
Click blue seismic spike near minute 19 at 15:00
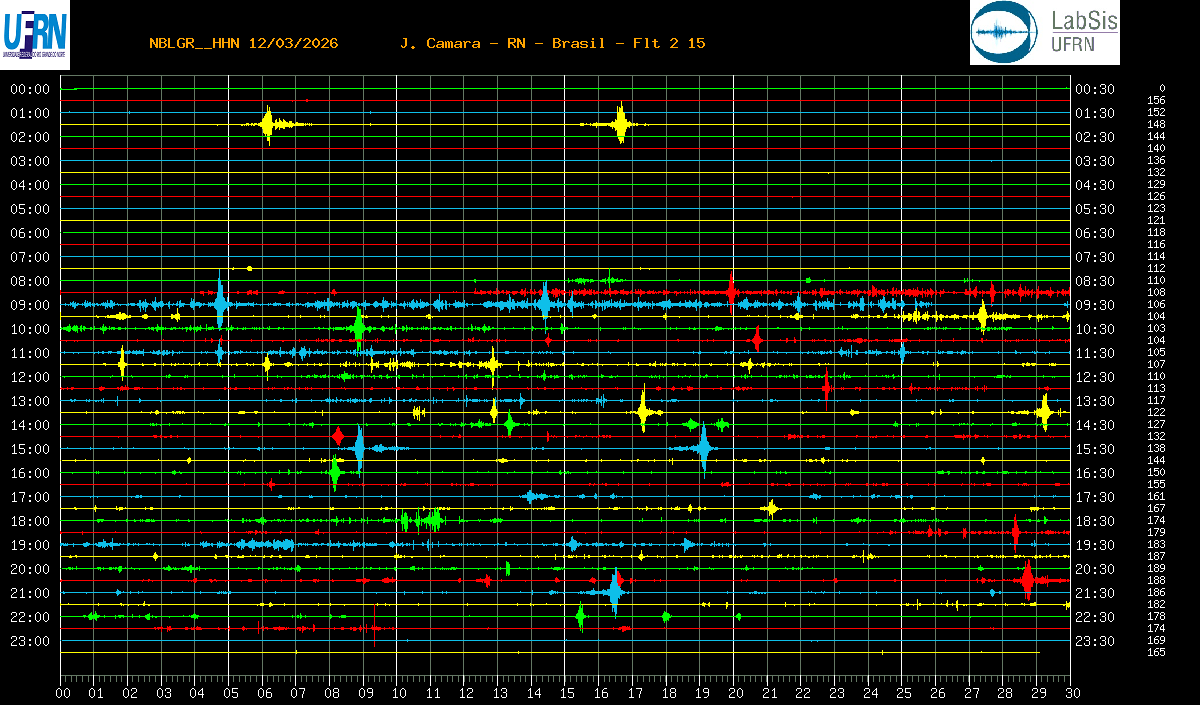point(703,448)
